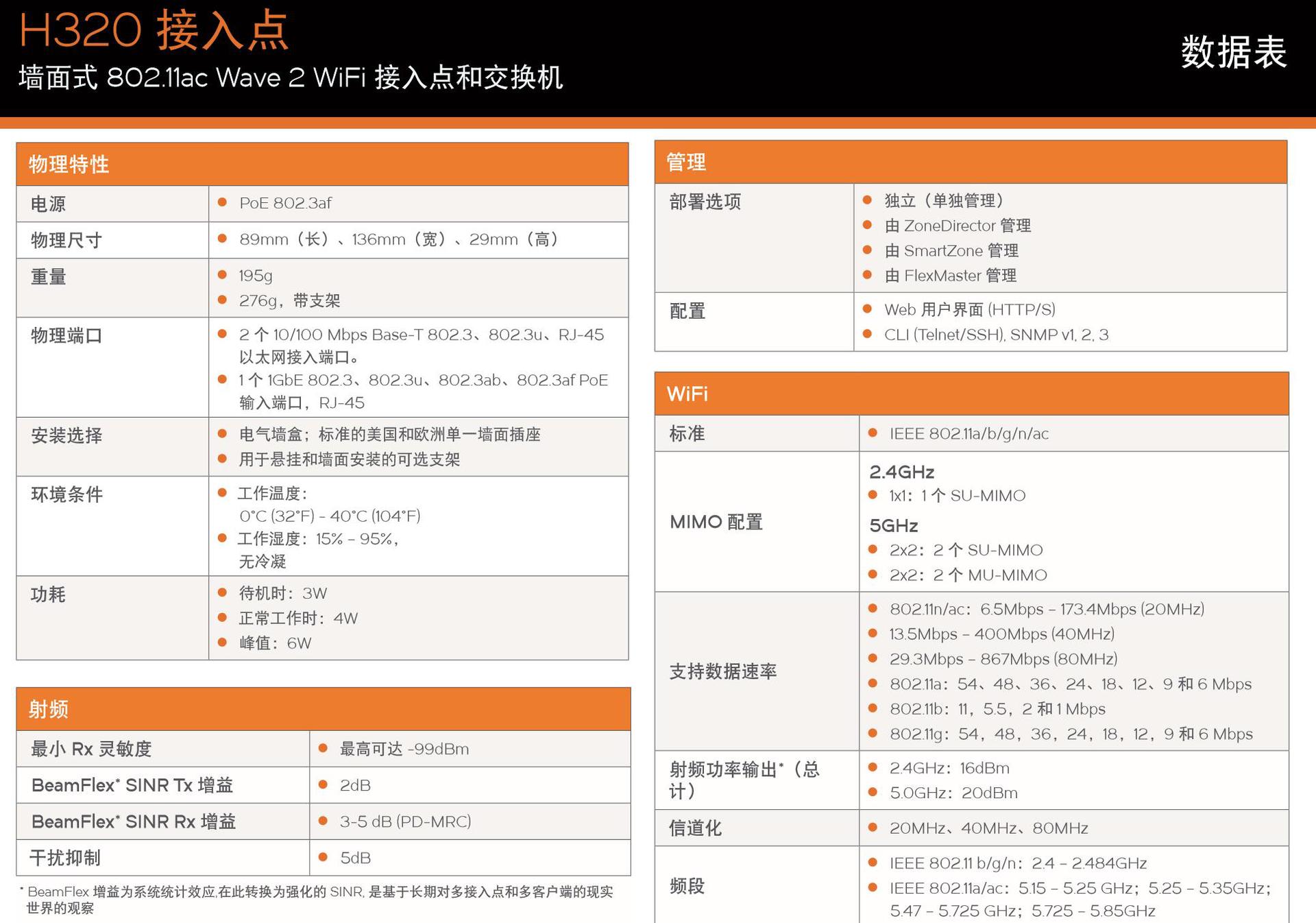Click the 5GHz subheading in MIMO 配置
Image resolution: width=1316 pixels, height=923 pixels.
point(893,526)
